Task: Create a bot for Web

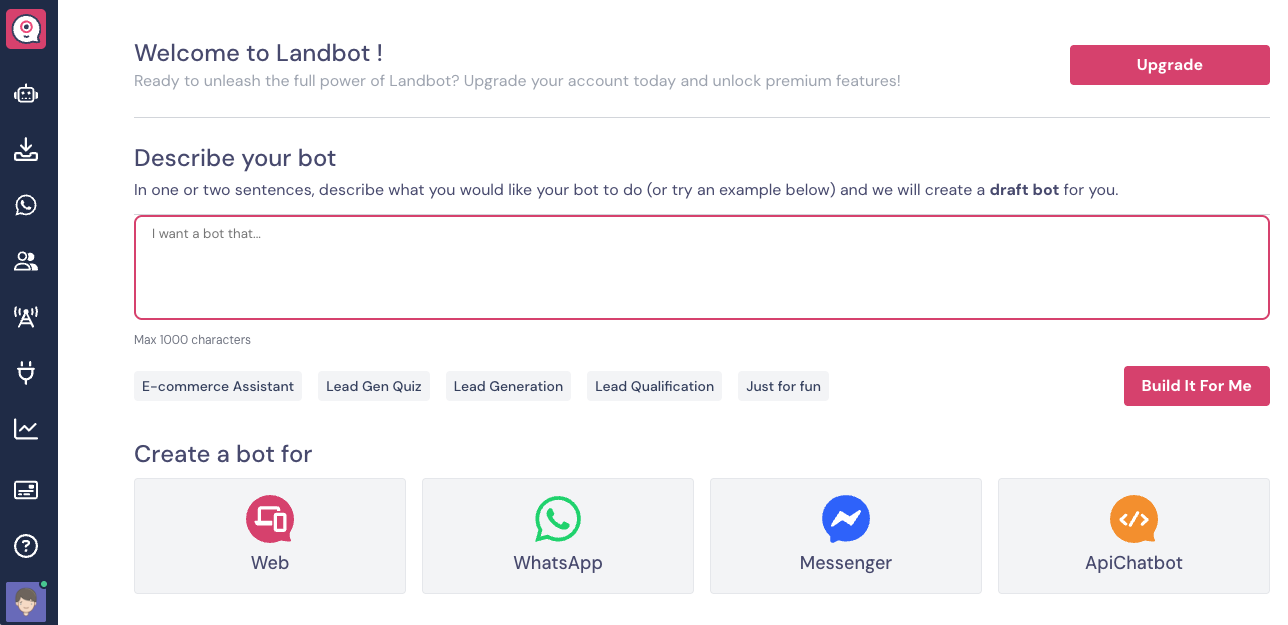Action: tap(270, 536)
